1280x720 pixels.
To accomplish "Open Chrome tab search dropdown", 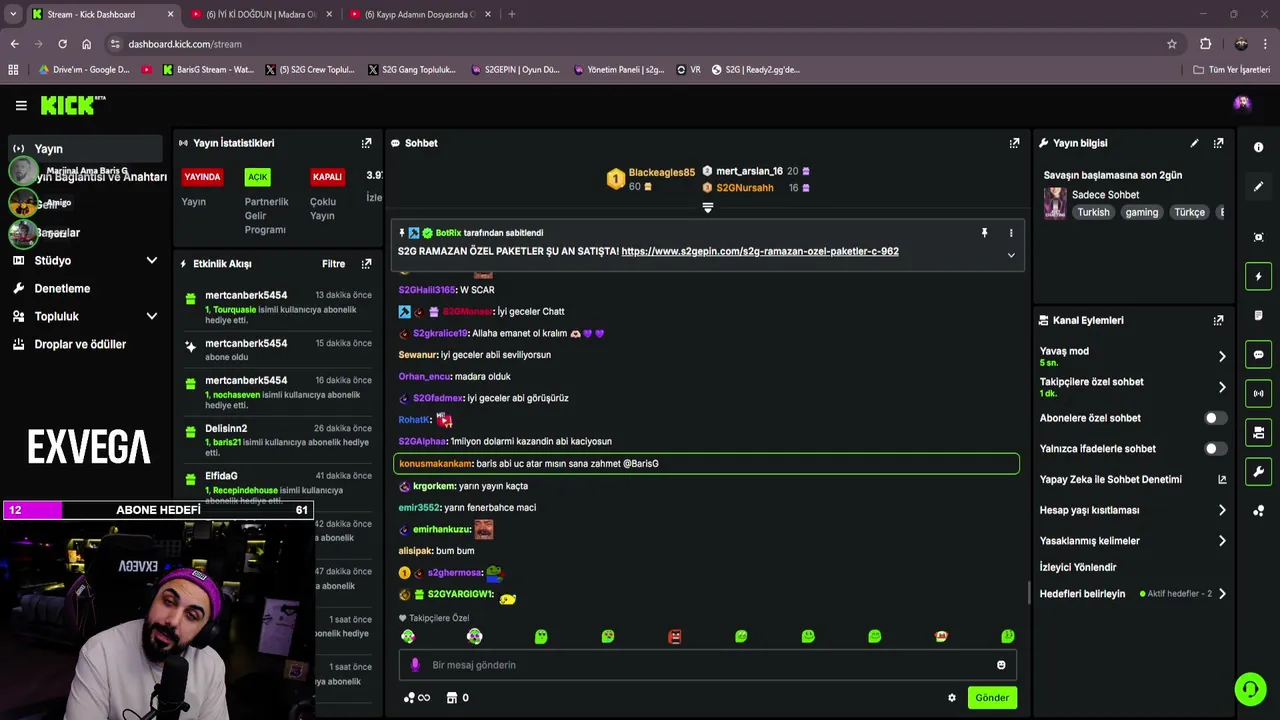I will 13,14.
